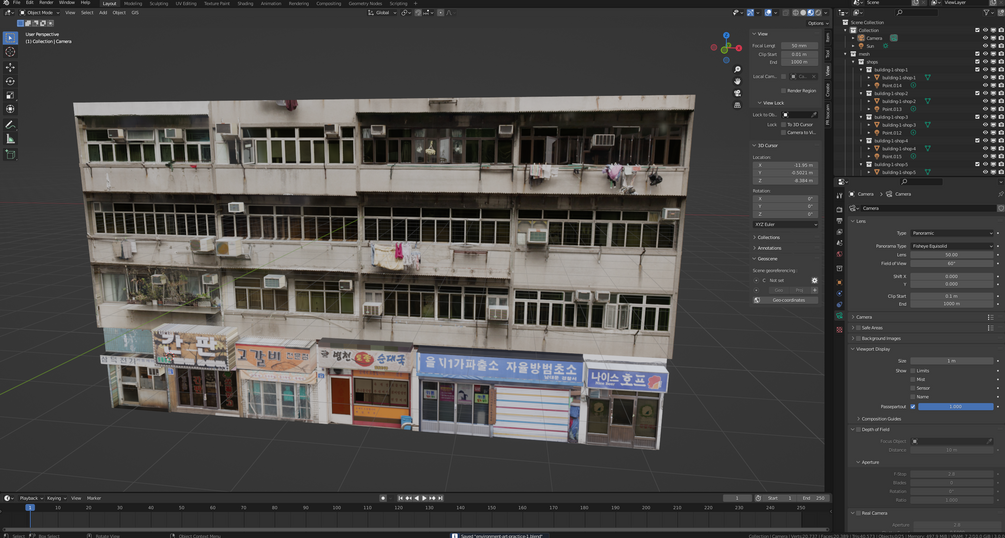Open the Output properties tab icon
1005x538 pixels.
click(x=840, y=221)
